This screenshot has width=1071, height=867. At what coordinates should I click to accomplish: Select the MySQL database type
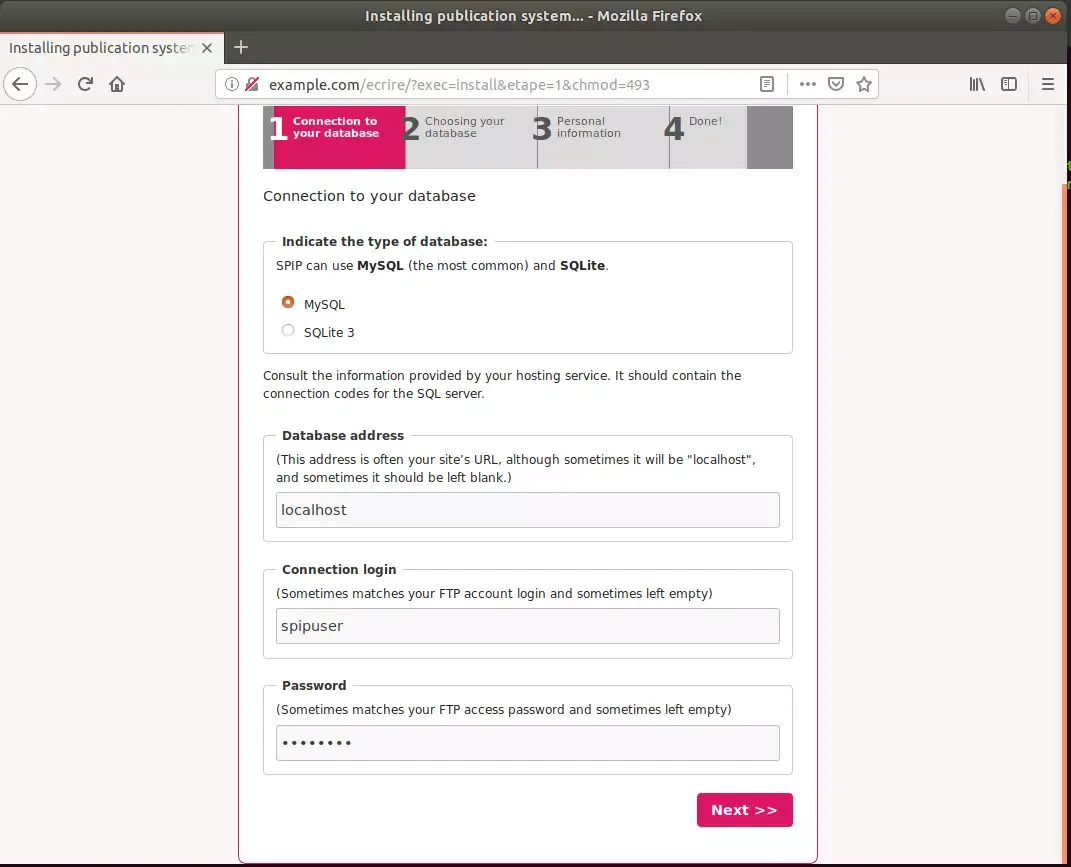point(288,302)
